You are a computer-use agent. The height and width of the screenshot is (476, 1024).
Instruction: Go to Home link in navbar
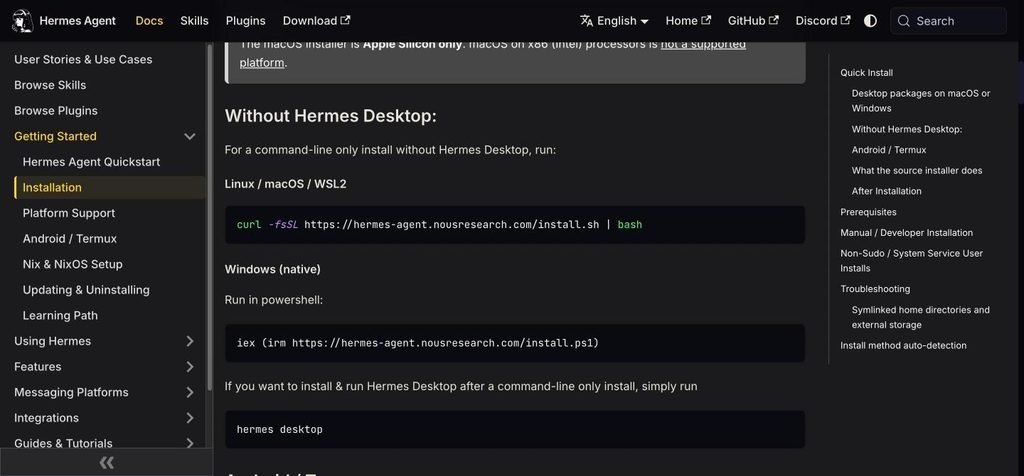point(688,21)
